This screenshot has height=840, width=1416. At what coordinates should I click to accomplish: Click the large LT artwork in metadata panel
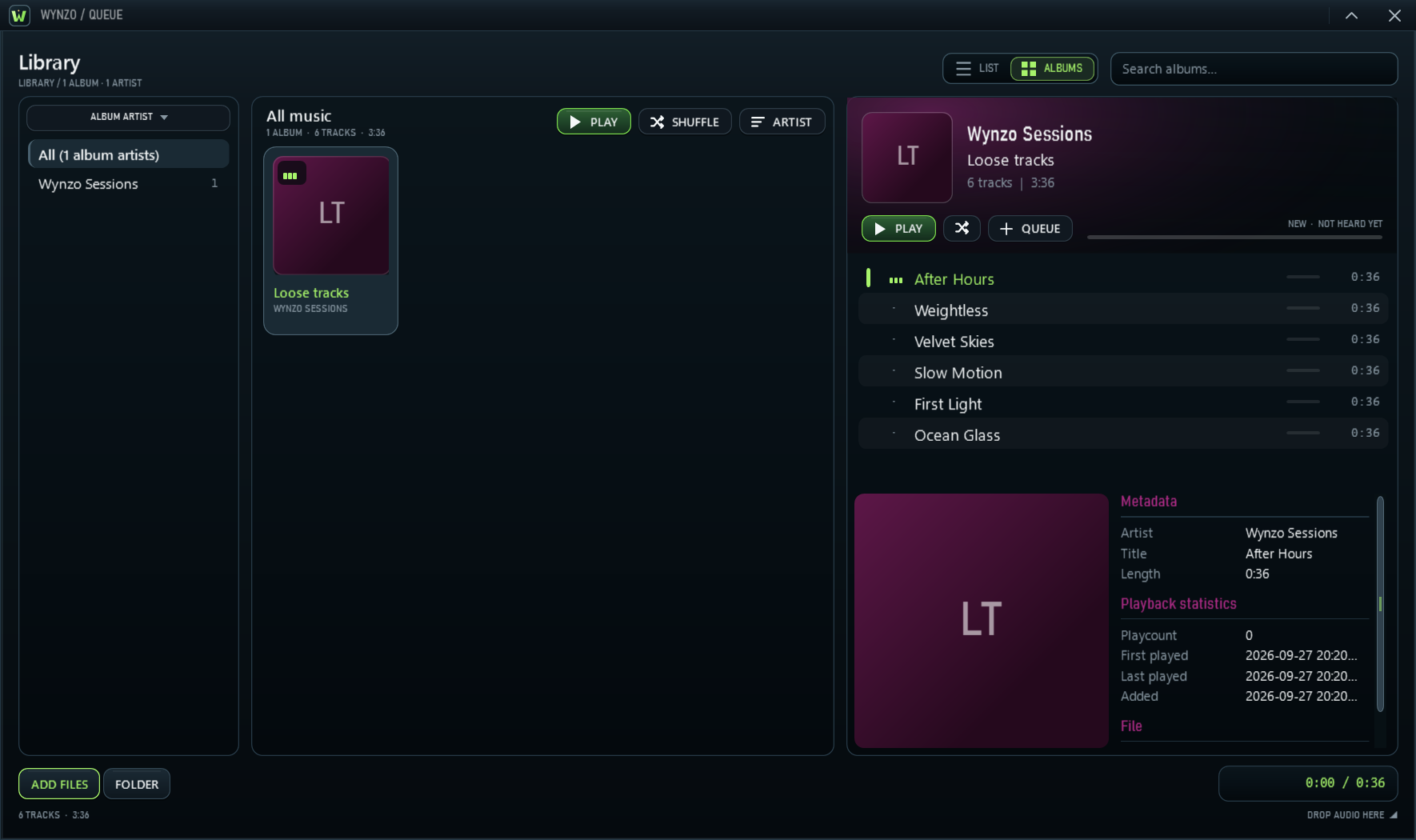(982, 621)
